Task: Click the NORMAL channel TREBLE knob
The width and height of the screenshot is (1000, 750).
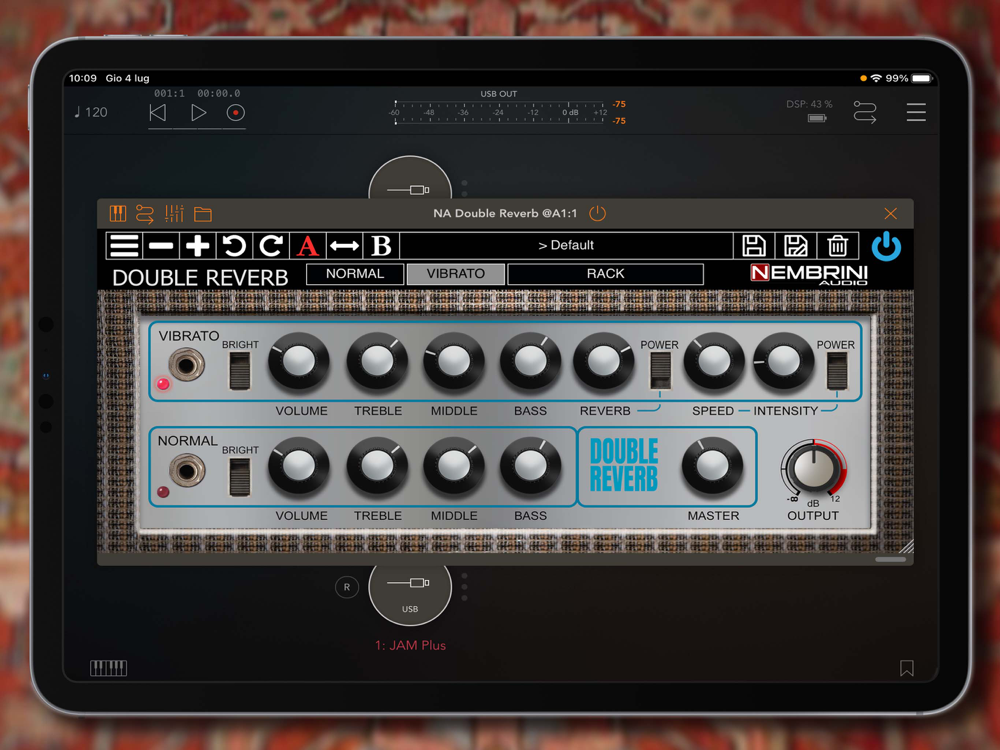Action: [x=377, y=467]
